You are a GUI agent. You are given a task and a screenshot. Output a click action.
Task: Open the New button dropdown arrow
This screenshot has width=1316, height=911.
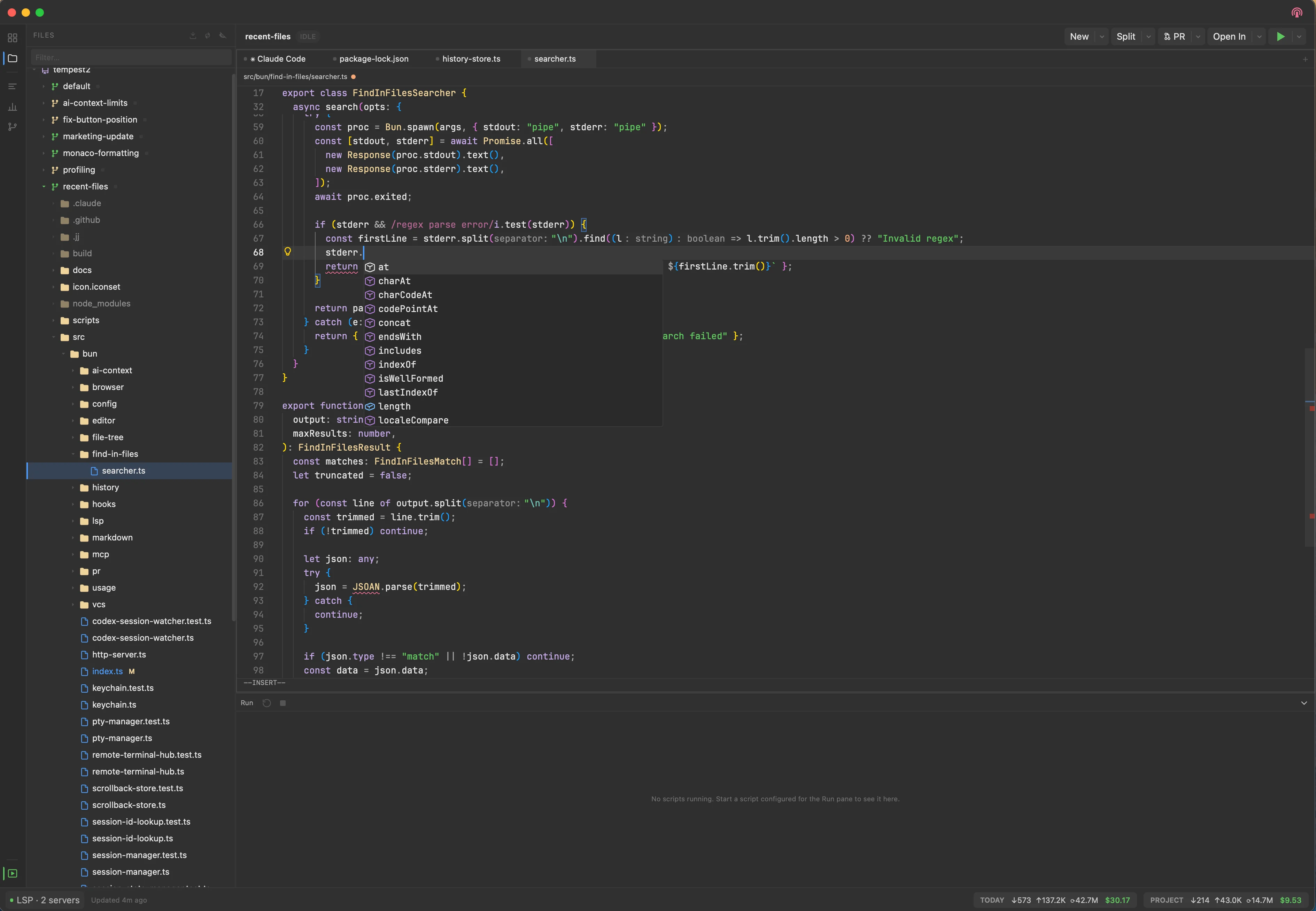[x=1102, y=37]
